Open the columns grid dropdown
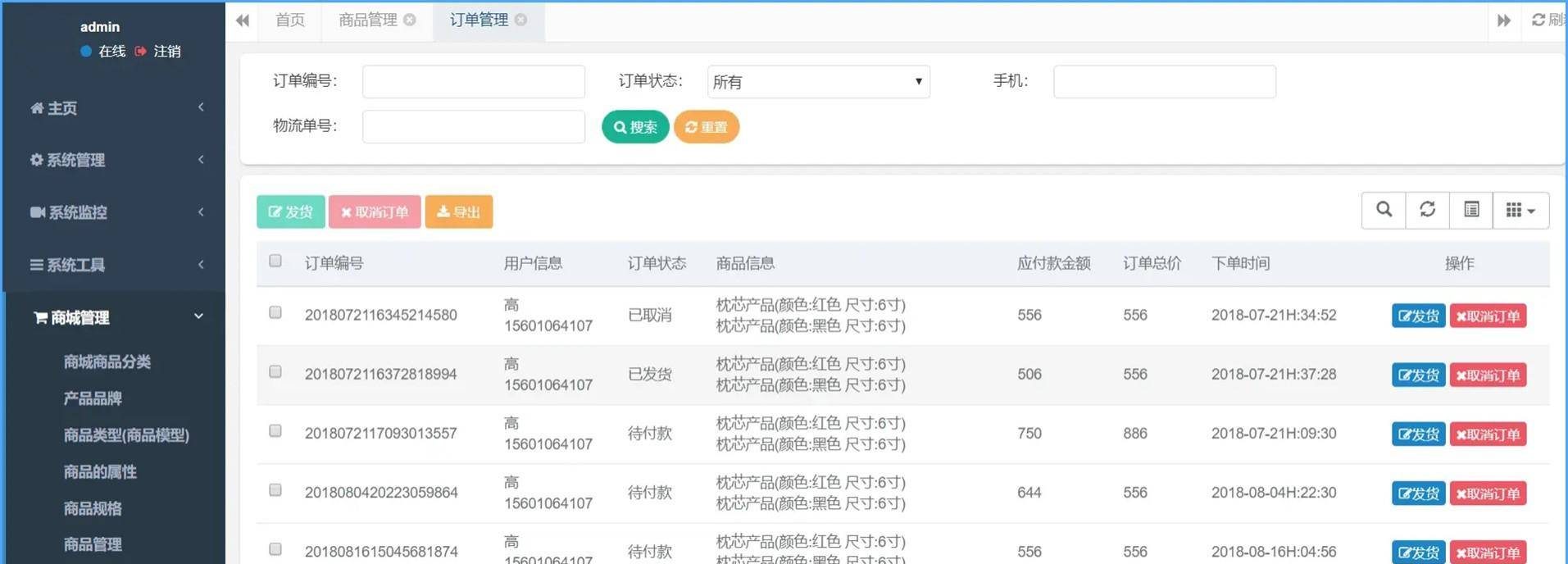The width and height of the screenshot is (1568, 564). pyautogui.click(x=1520, y=211)
